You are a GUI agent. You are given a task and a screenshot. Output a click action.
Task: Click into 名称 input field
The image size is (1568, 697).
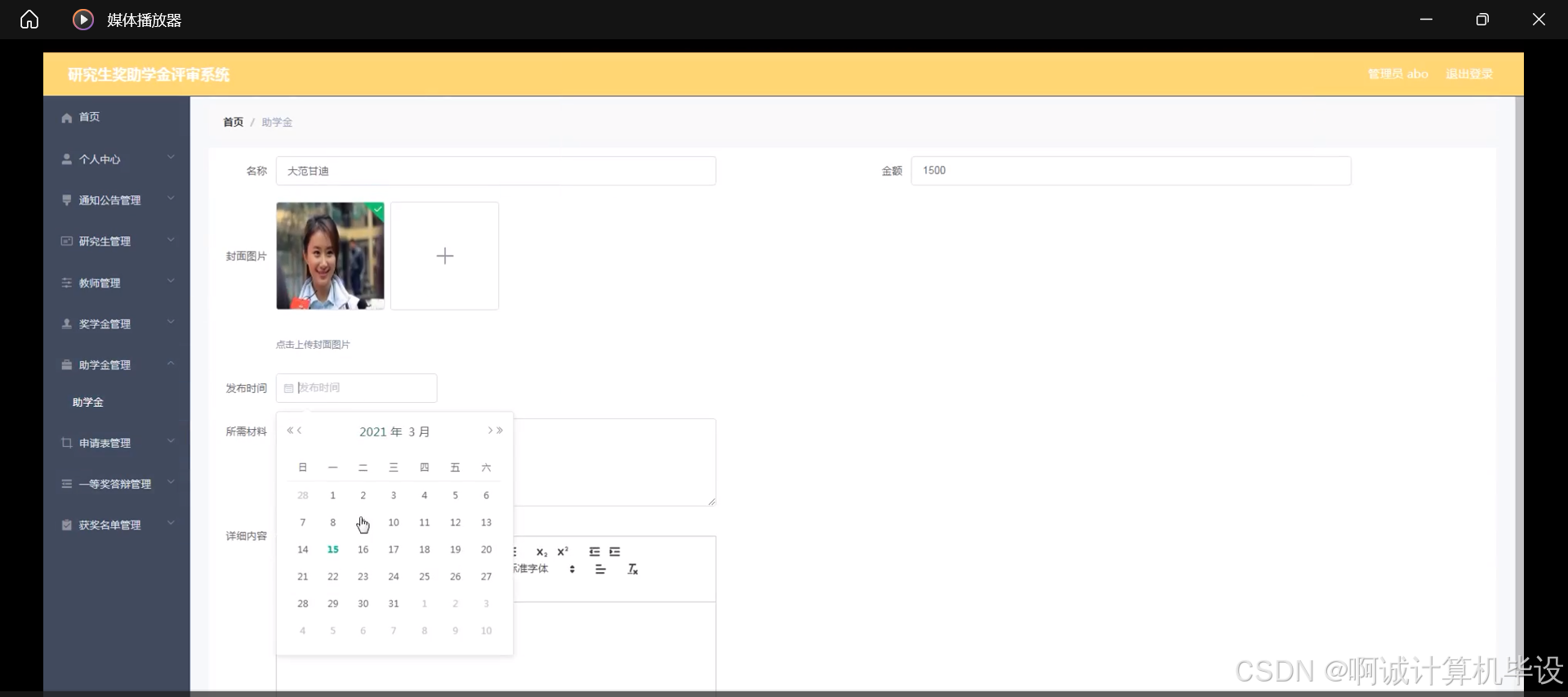tap(496, 171)
